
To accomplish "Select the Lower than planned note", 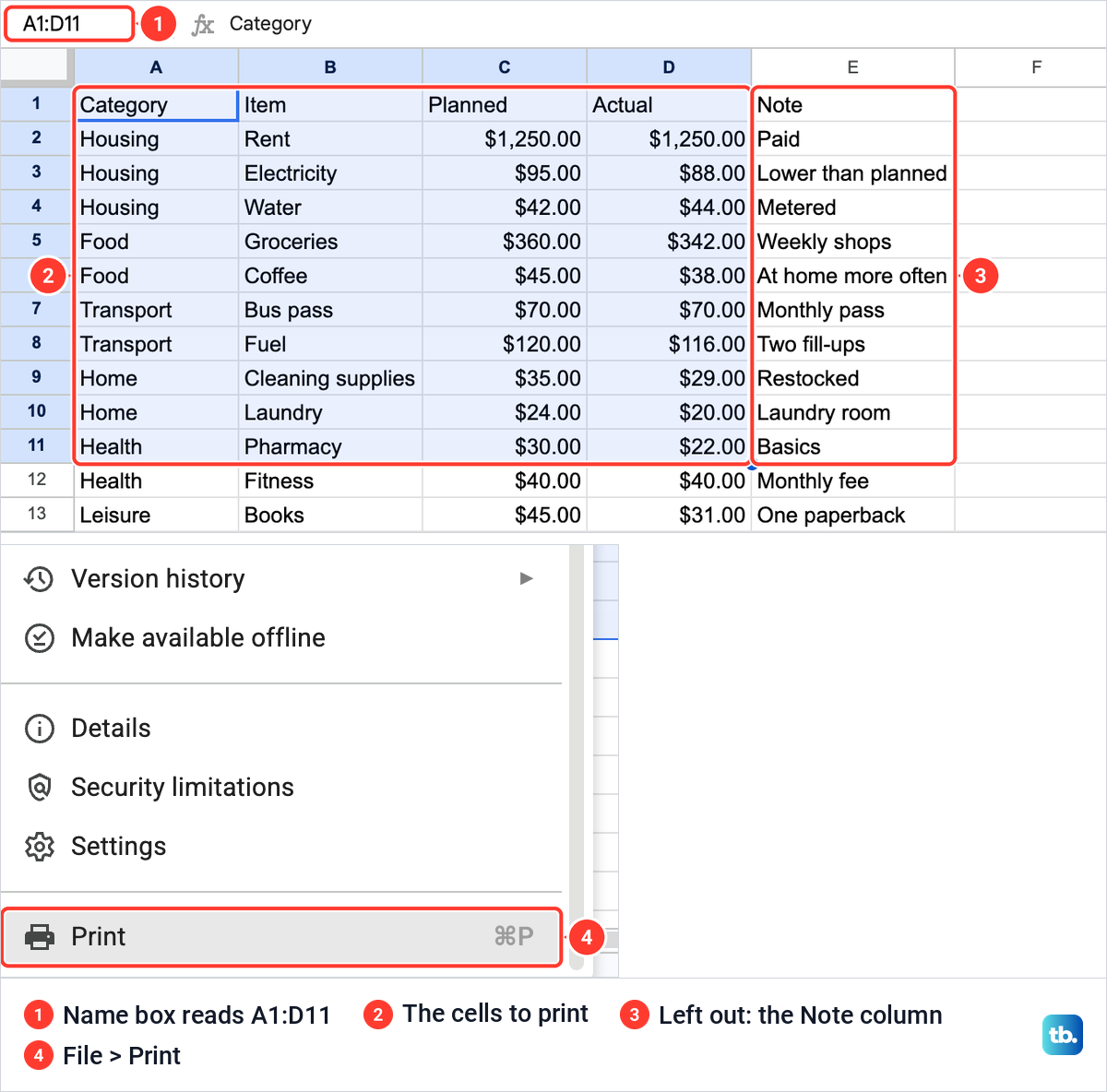I will coord(852,172).
